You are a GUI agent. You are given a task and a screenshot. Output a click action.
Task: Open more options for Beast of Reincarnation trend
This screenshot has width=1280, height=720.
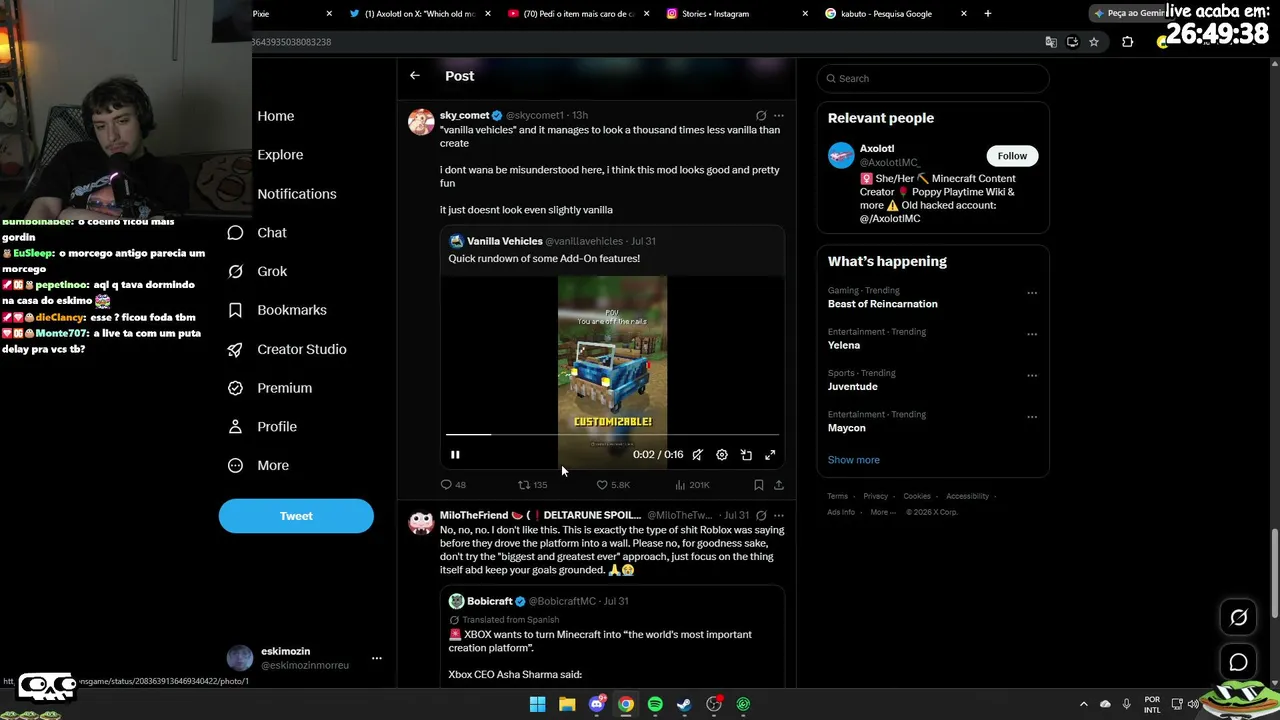point(1032,293)
